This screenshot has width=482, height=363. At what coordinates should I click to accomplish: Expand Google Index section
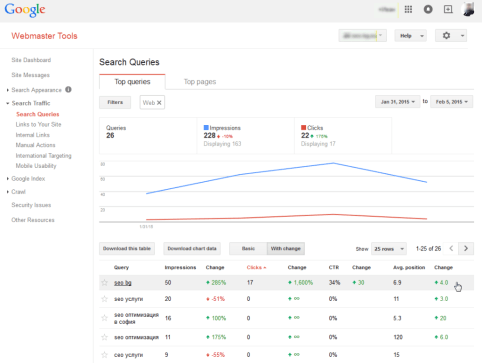[7, 179]
